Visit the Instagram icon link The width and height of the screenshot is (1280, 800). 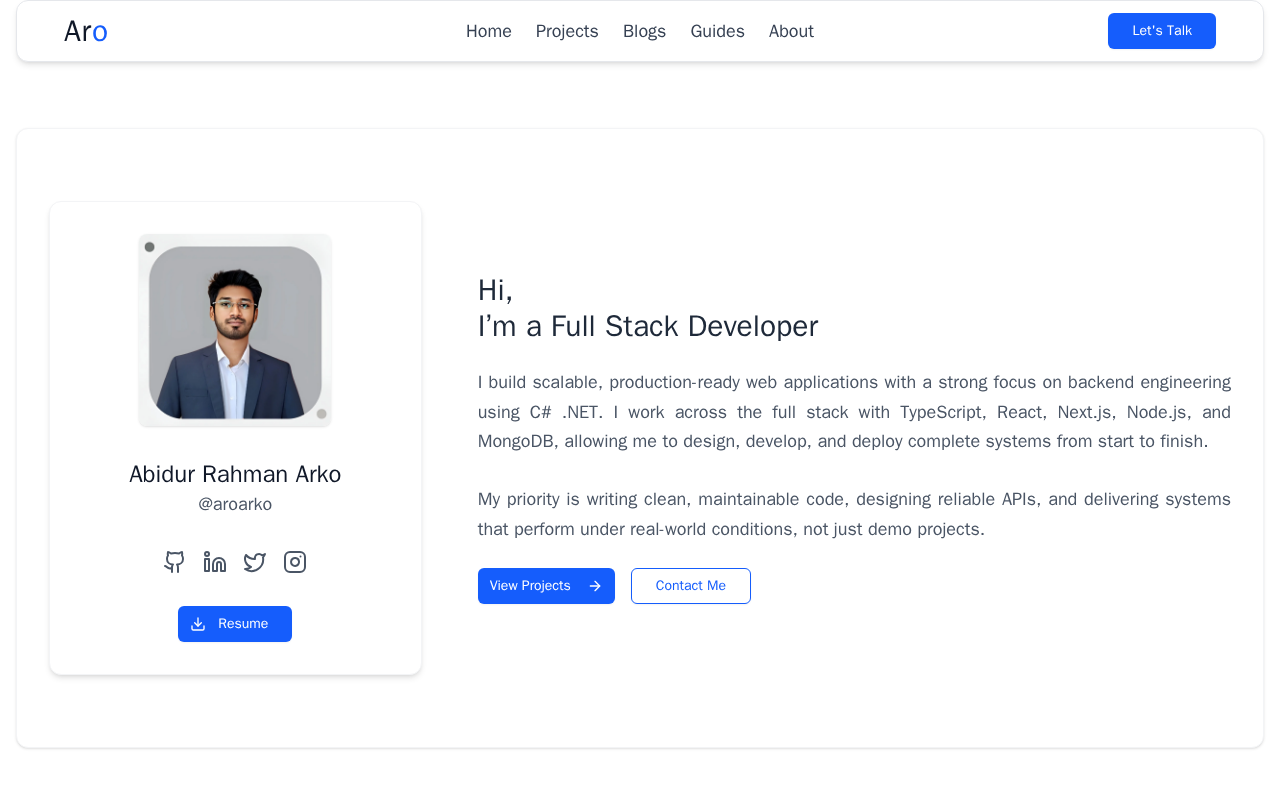(x=295, y=562)
